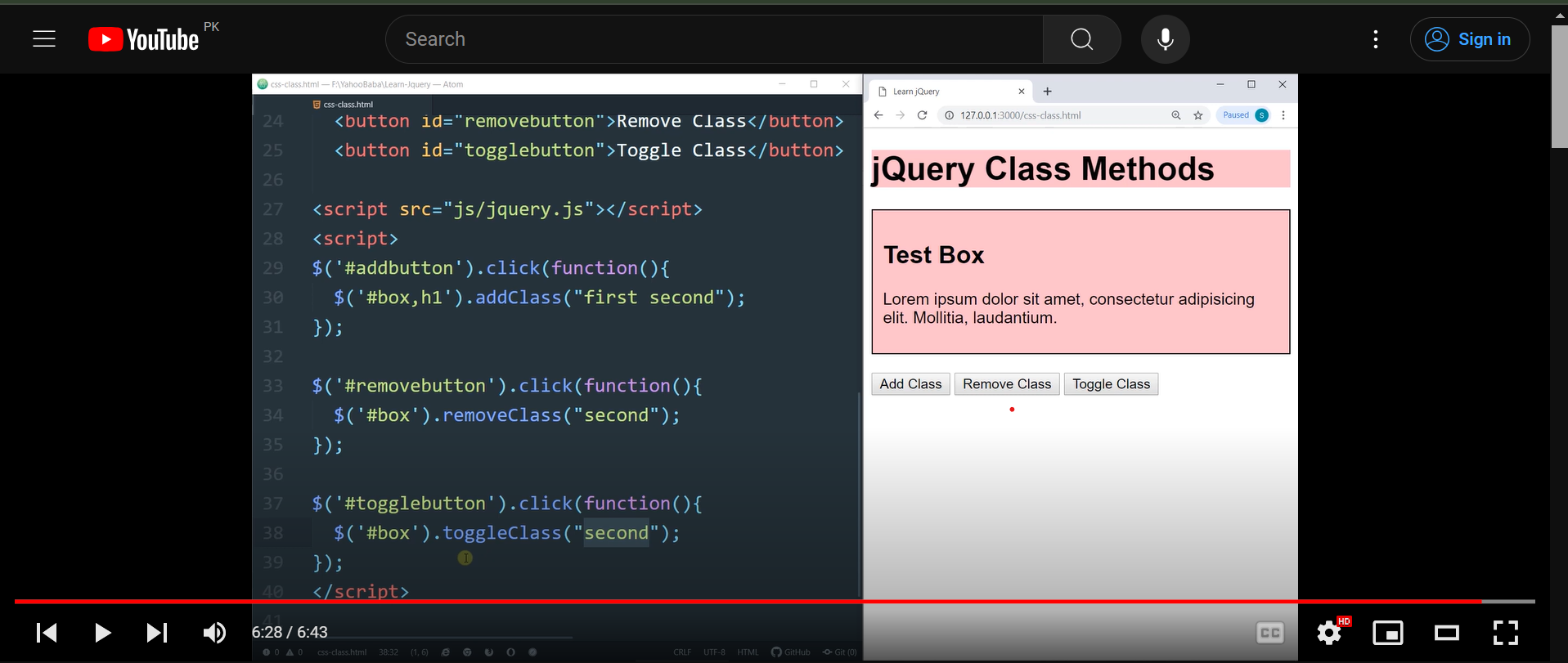Type in the YouTube Search field

pos(713,39)
